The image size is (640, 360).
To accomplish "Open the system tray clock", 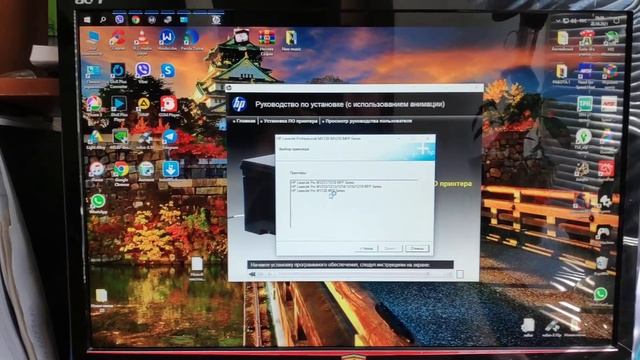I will pos(600,20).
